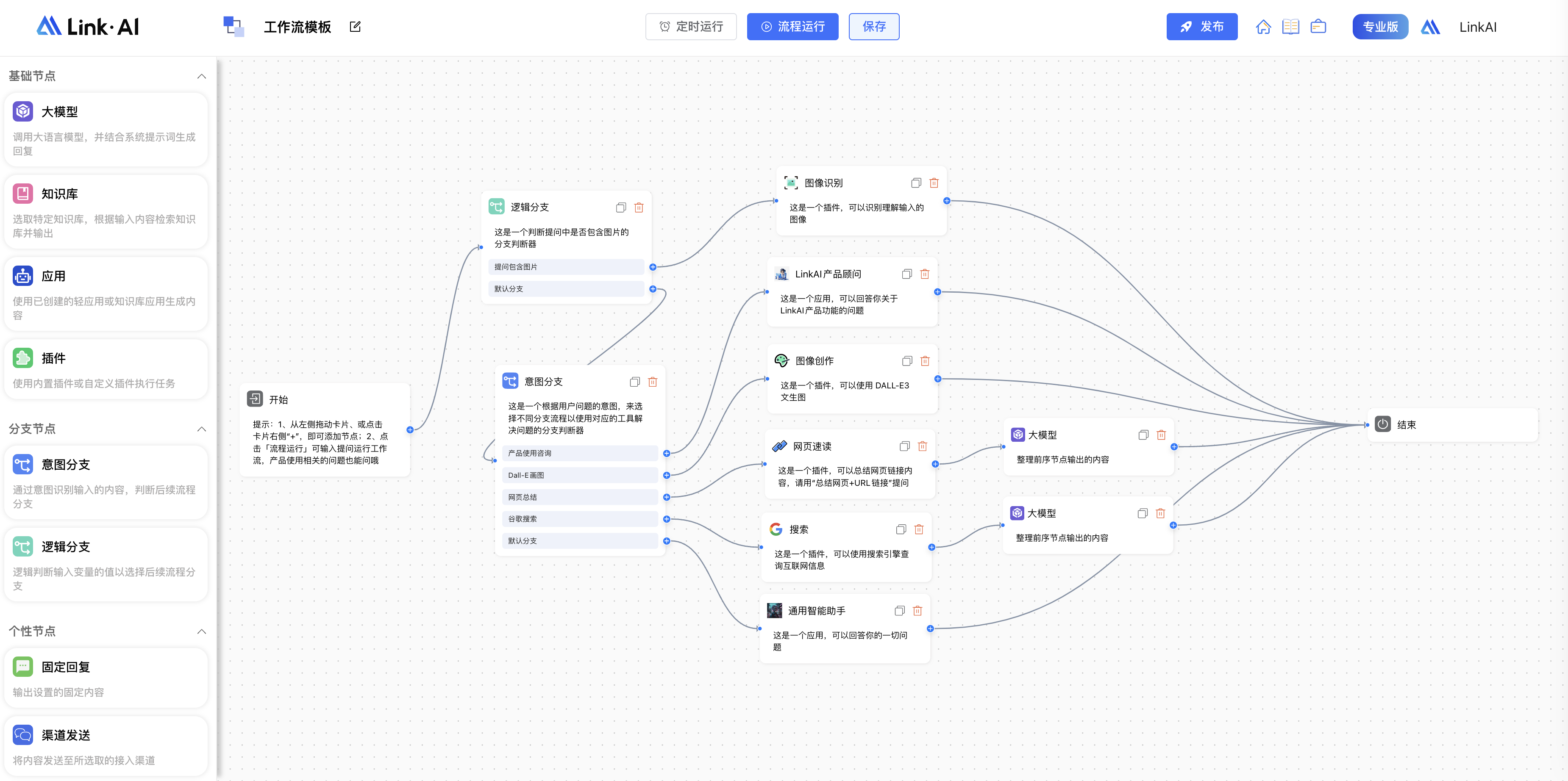The image size is (1568, 781).
Task: Click the 流程运行 button
Action: 792,27
